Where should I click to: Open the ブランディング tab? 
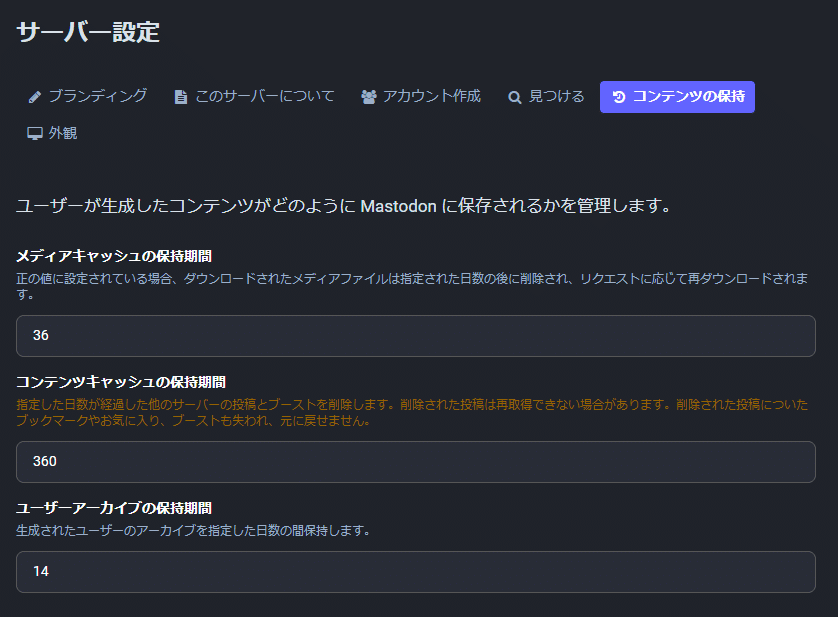(x=88, y=97)
